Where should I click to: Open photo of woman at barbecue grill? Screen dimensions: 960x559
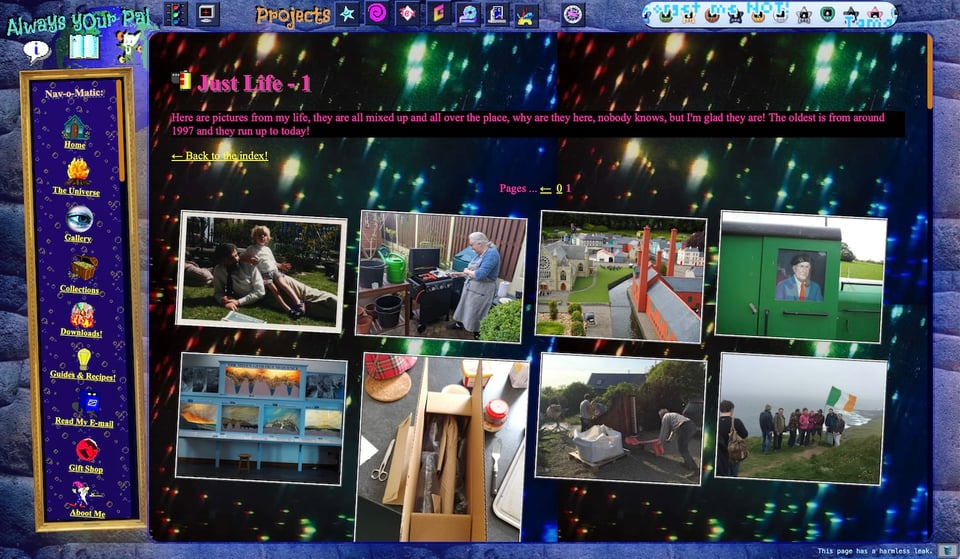441,276
